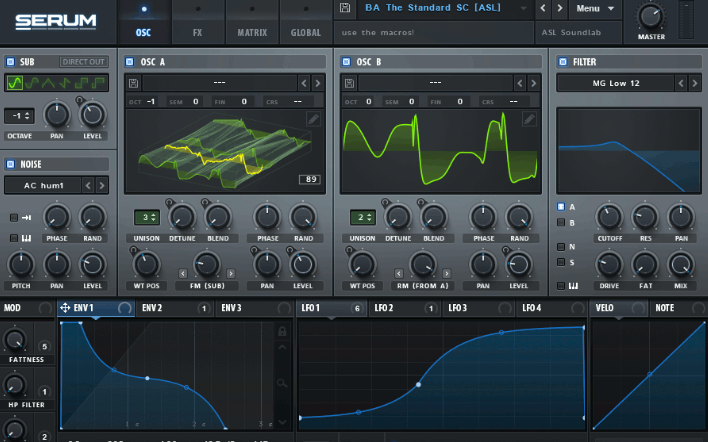The width and height of the screenshot is (708, 442).
Task: Enable noise one-shot checkbox
Action: coord(14,218)
